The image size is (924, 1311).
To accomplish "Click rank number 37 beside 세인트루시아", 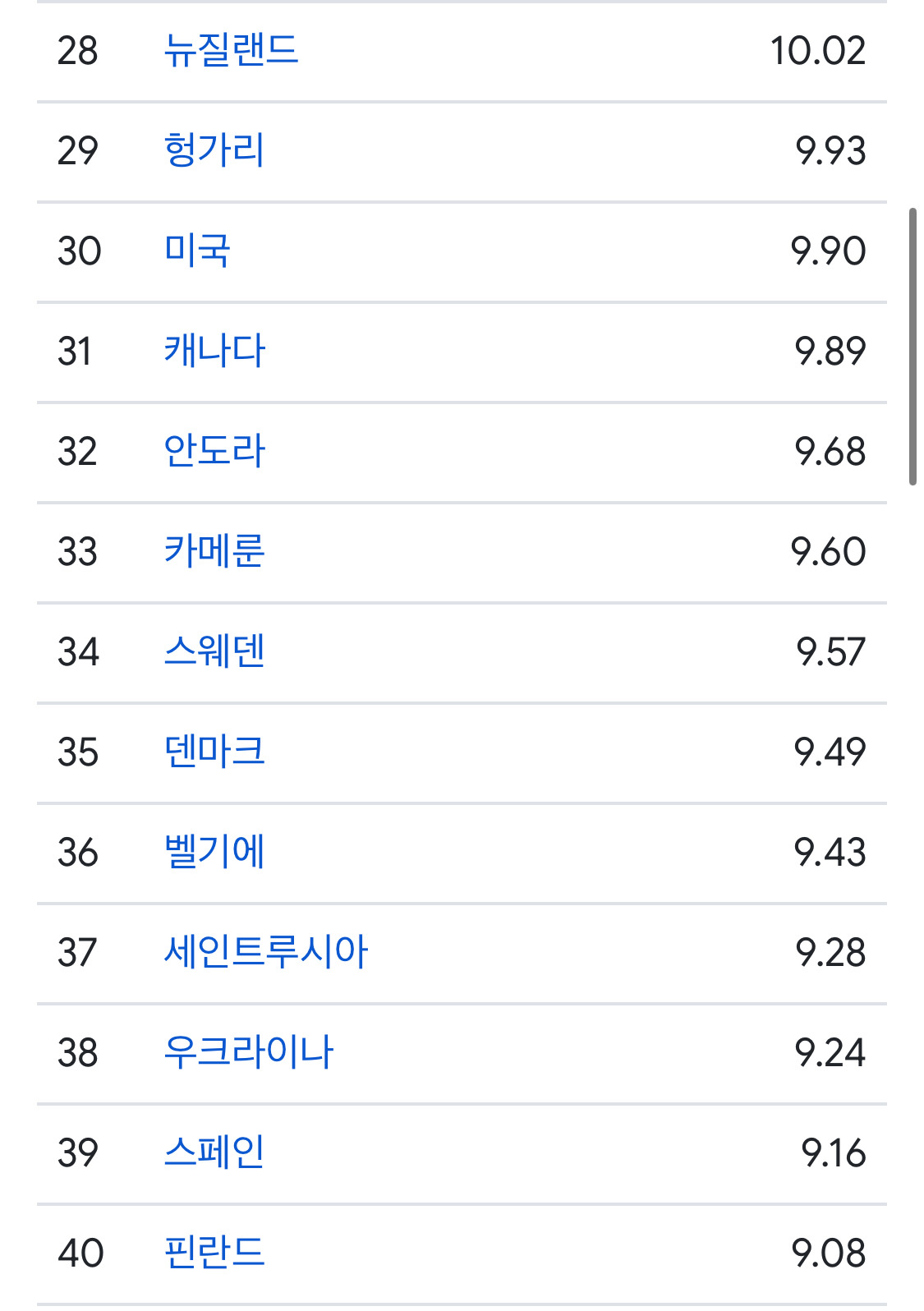I will pyautogui.click(x=78, y=953).
